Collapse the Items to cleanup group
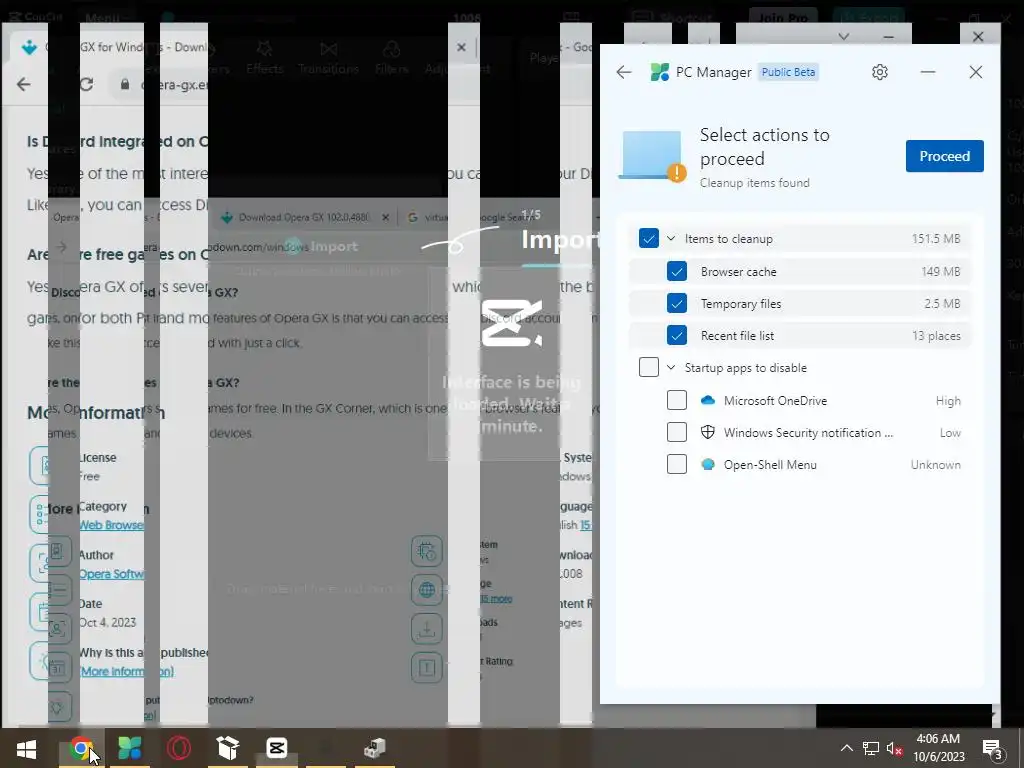The image size is (1024, 768). [x=671, y=238]
